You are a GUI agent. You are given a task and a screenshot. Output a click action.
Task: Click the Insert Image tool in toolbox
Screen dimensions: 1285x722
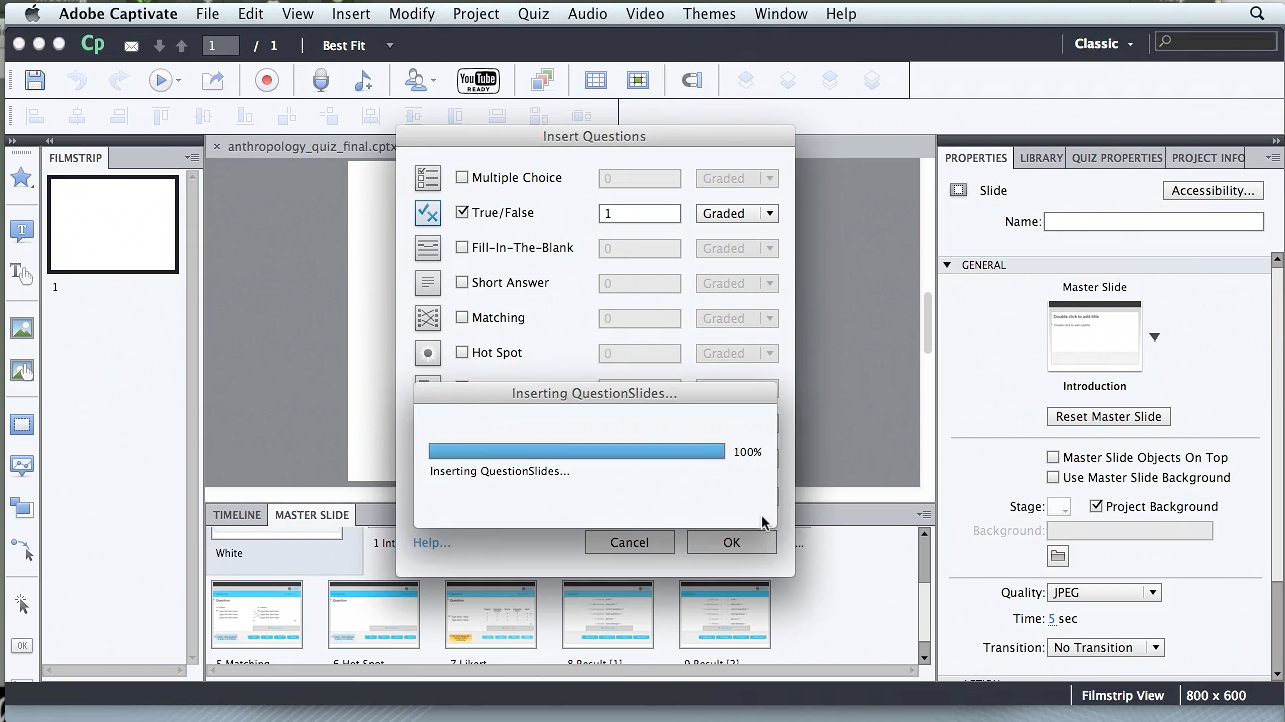(21, 328)
